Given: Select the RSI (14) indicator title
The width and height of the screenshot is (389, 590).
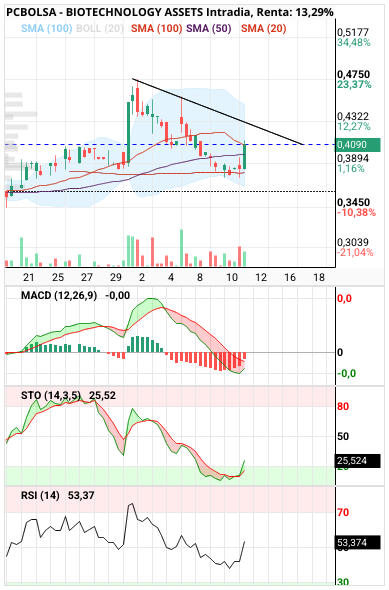Looking at the screenshot, I should [40, 496].
